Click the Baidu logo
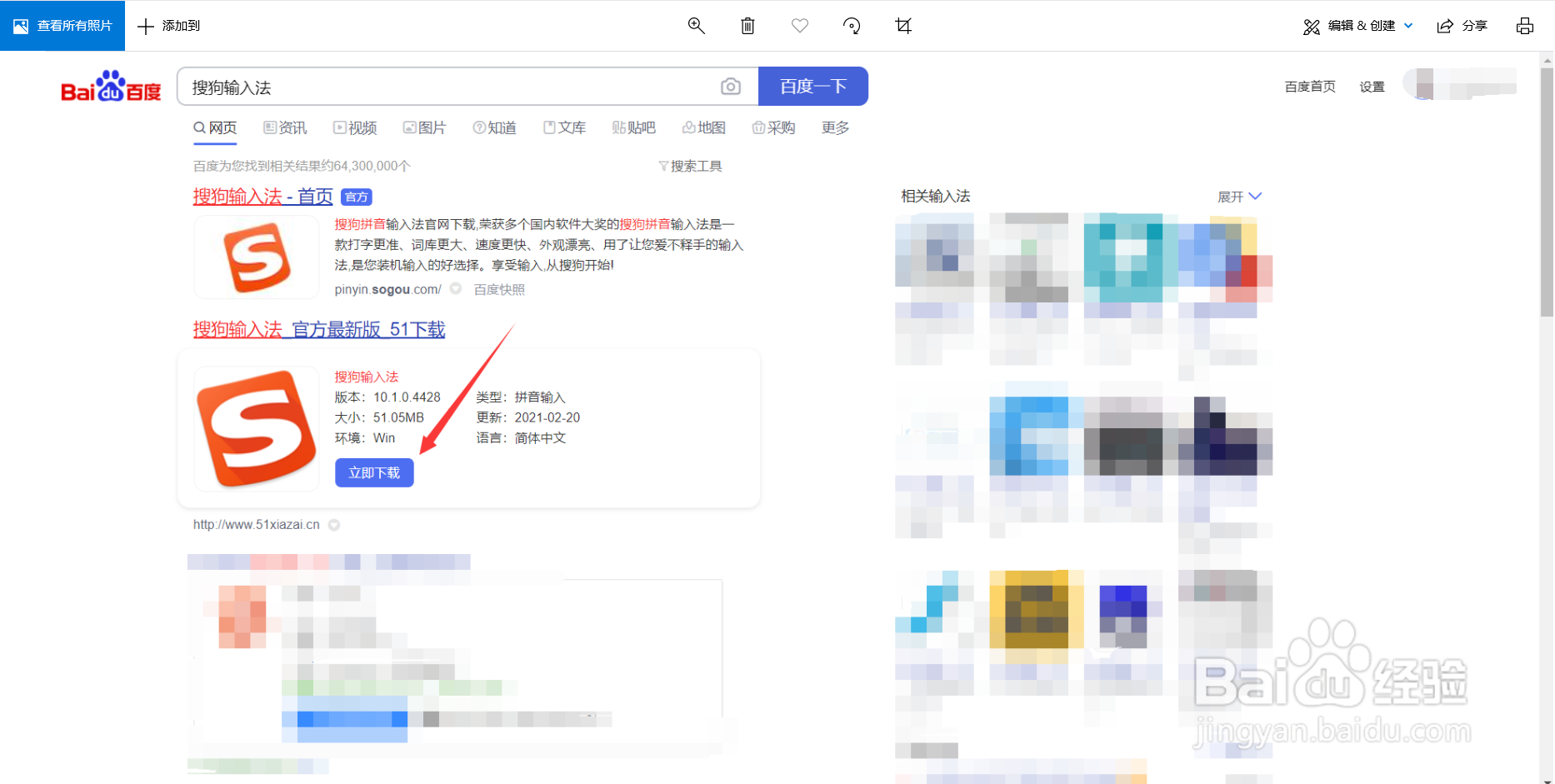 point(111,89)
